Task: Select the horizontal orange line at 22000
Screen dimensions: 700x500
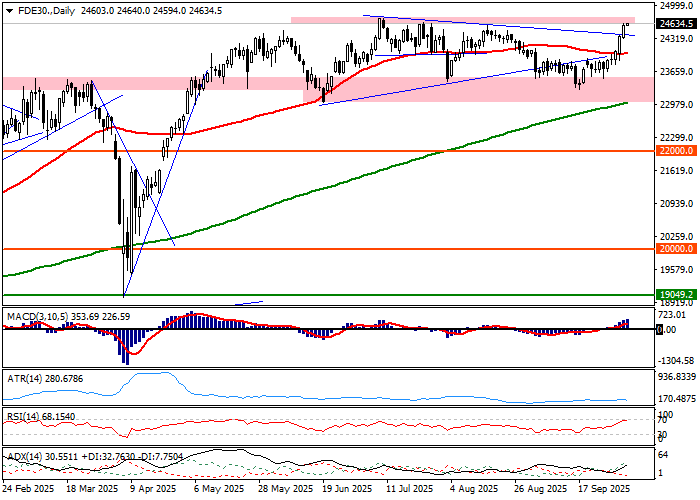Action: 300,151
